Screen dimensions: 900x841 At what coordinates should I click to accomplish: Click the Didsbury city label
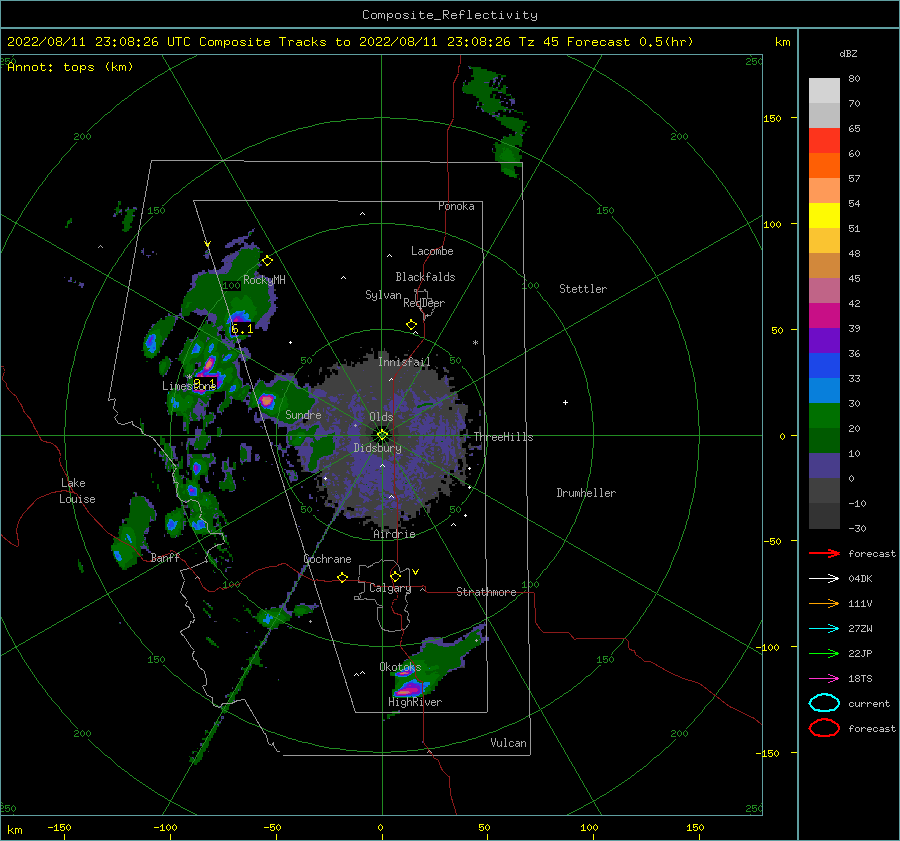pyautogui.click(x=377, y=448)
